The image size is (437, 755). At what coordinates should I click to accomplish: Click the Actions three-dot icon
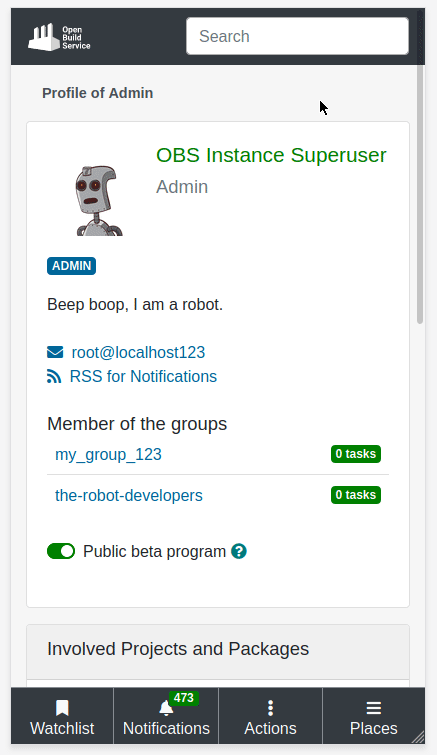click(x=270, y=708)
